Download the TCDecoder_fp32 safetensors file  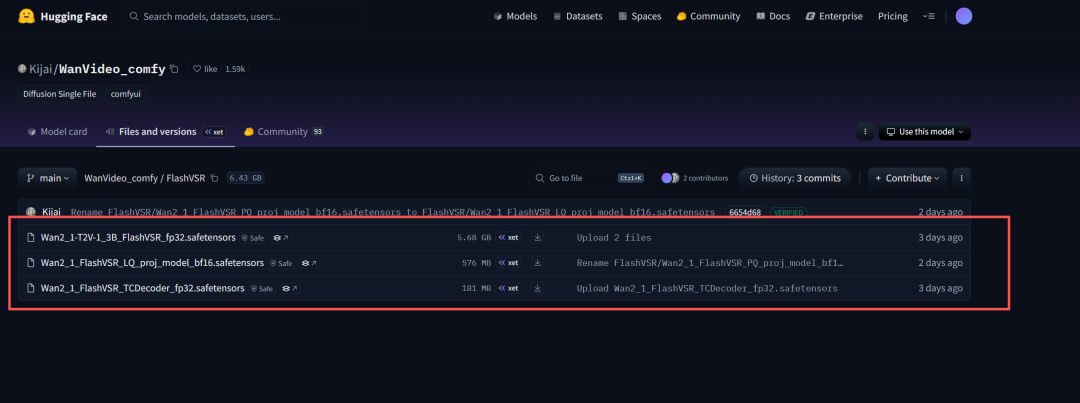pyautogui.click(x=537, y=288)
